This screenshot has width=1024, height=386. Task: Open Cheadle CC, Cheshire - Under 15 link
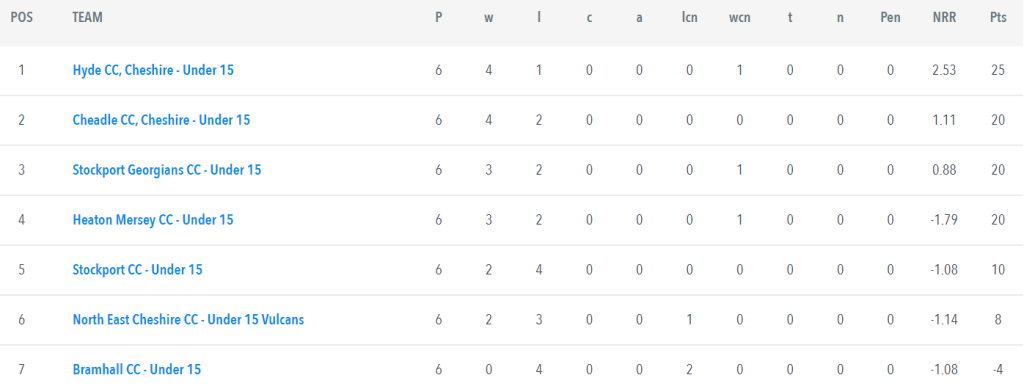coord(161,120)
